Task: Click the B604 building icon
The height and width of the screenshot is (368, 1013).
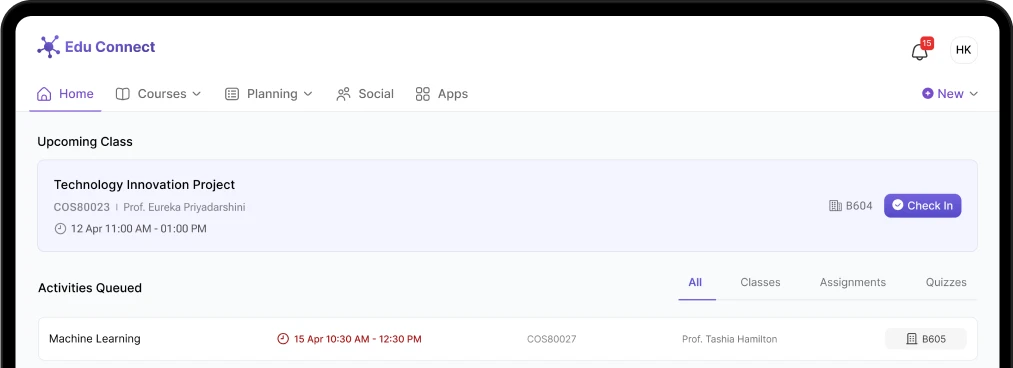Action: point(835,206)
